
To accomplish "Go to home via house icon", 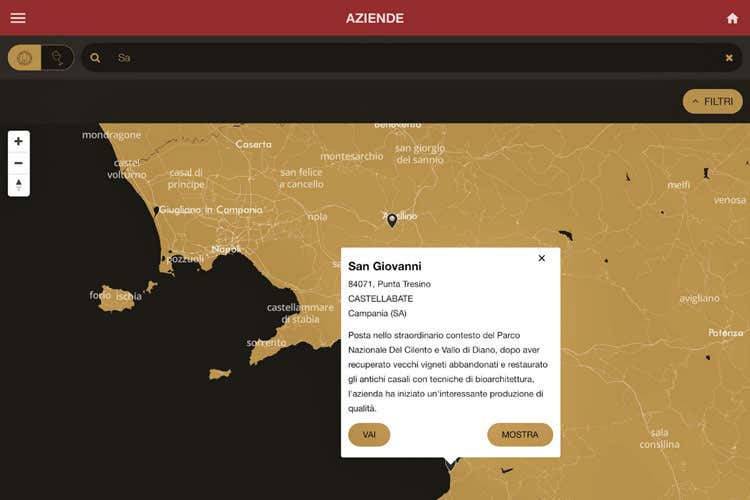I will (x=732, y=18).
